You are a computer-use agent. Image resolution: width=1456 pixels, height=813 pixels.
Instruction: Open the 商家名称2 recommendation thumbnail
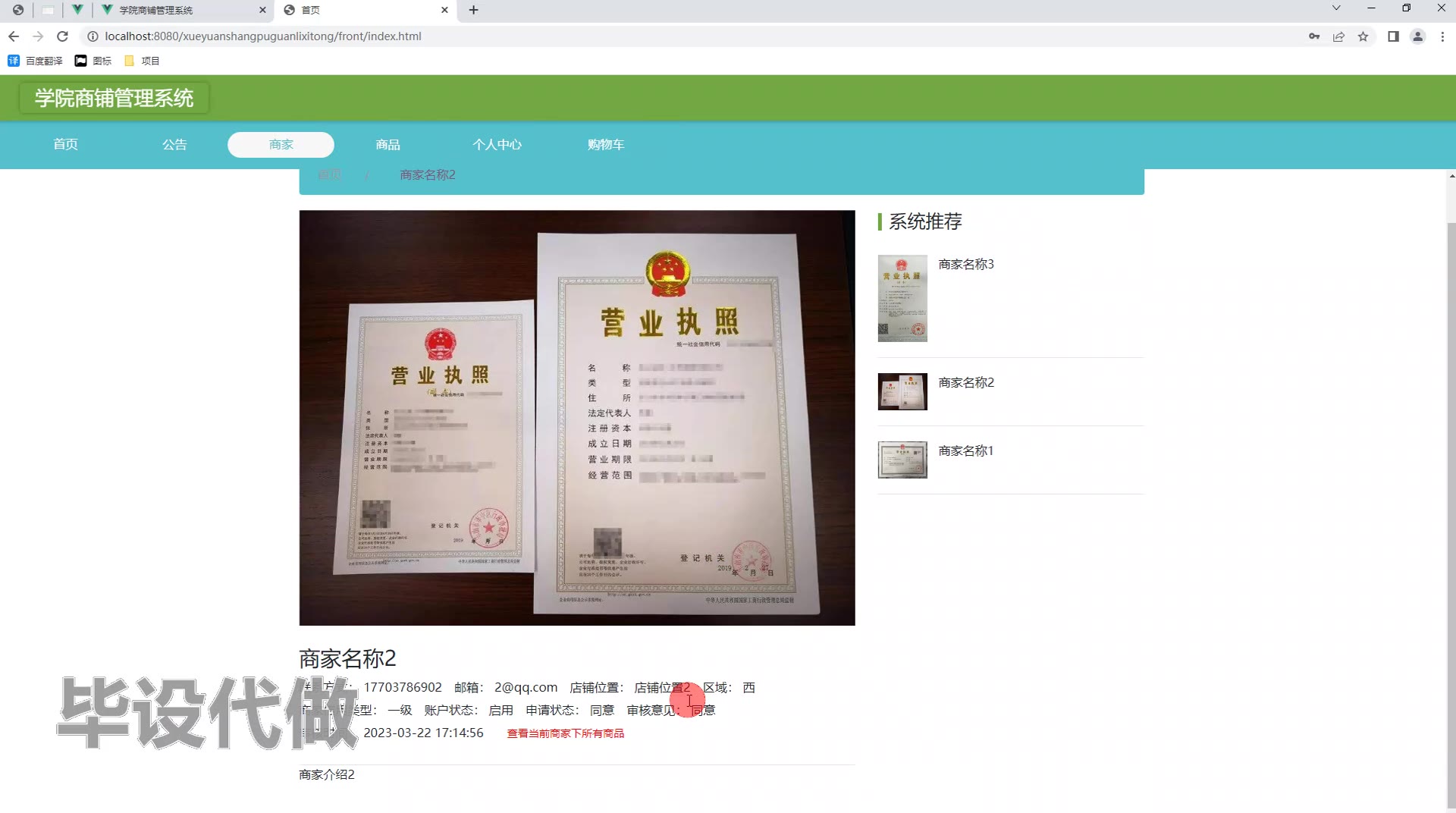(902, 391)
